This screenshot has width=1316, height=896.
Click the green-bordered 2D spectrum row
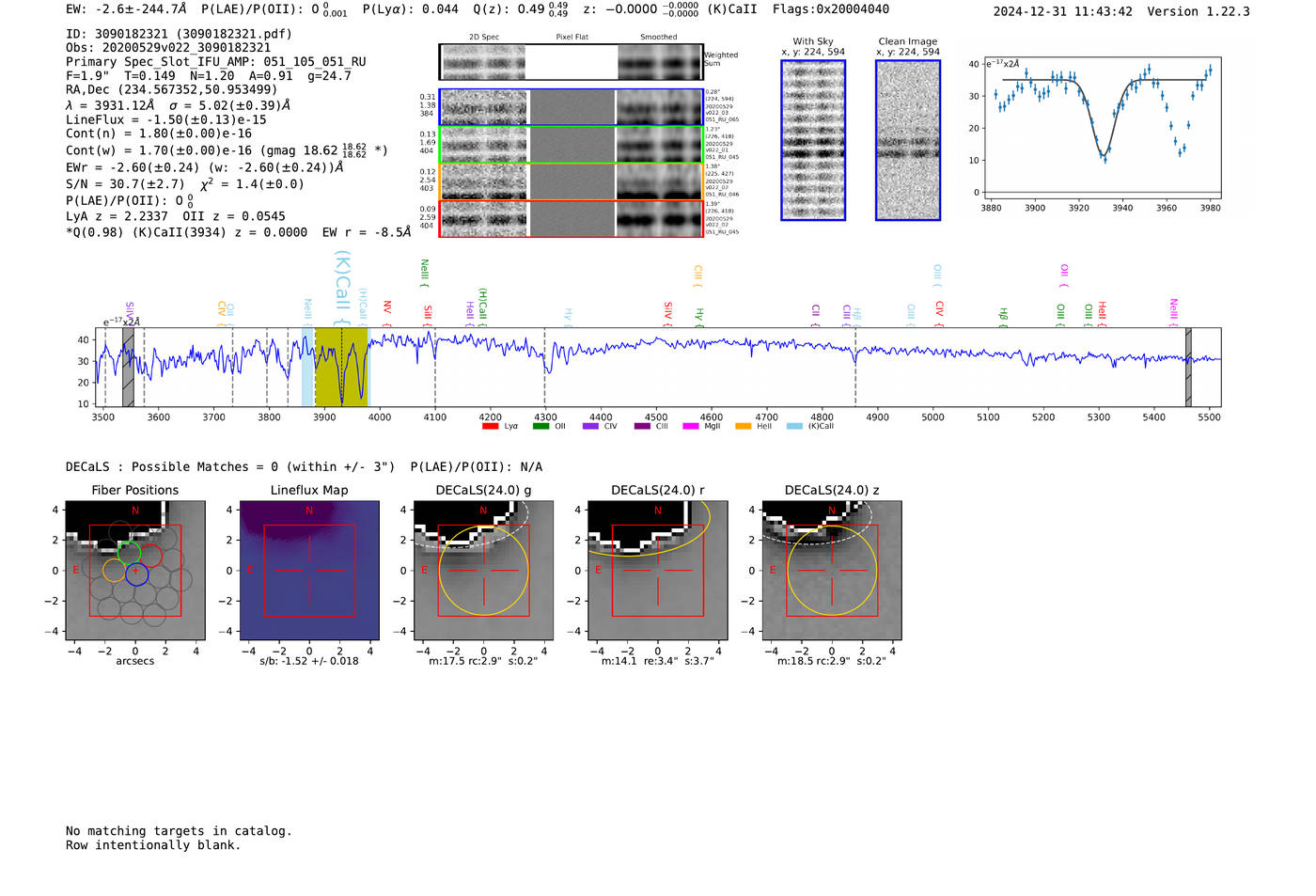coord(571,145)
